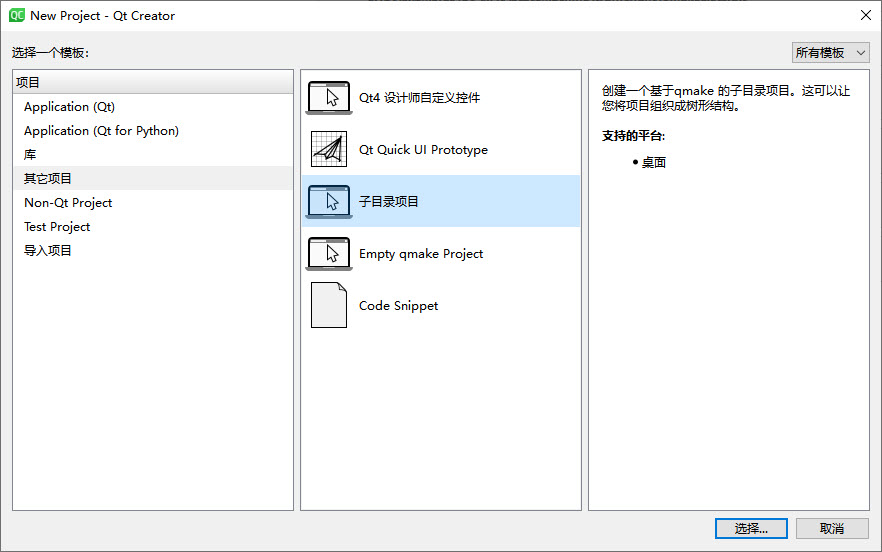The width and height of the screenshot is (882, 552).
Task: Click the 子目录项目 template icon
Action: (x=329, y=201)
